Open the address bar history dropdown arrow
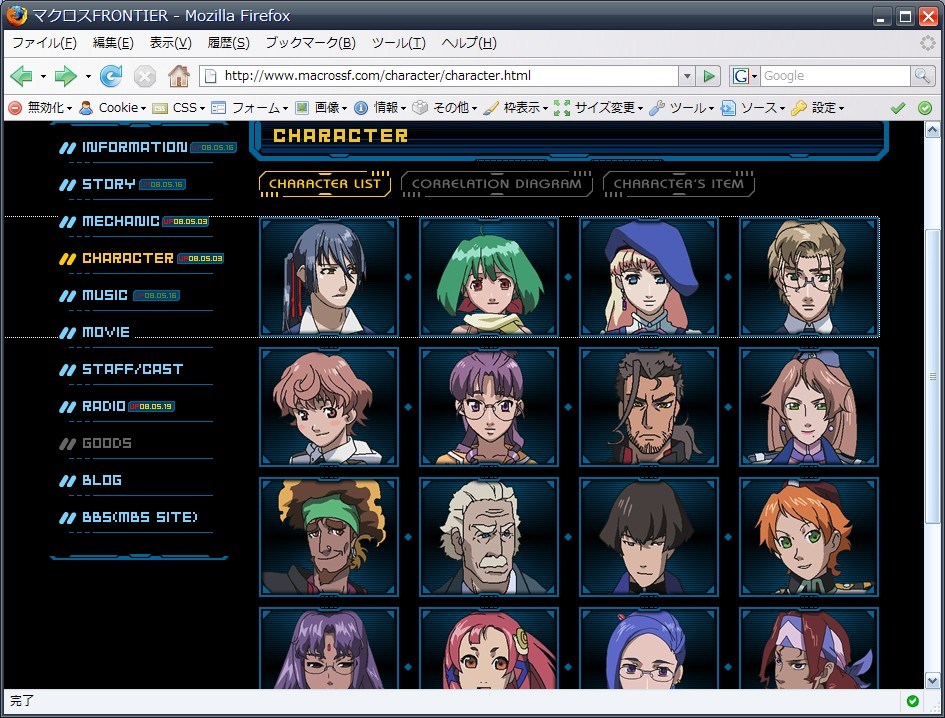 coord(686,76)
